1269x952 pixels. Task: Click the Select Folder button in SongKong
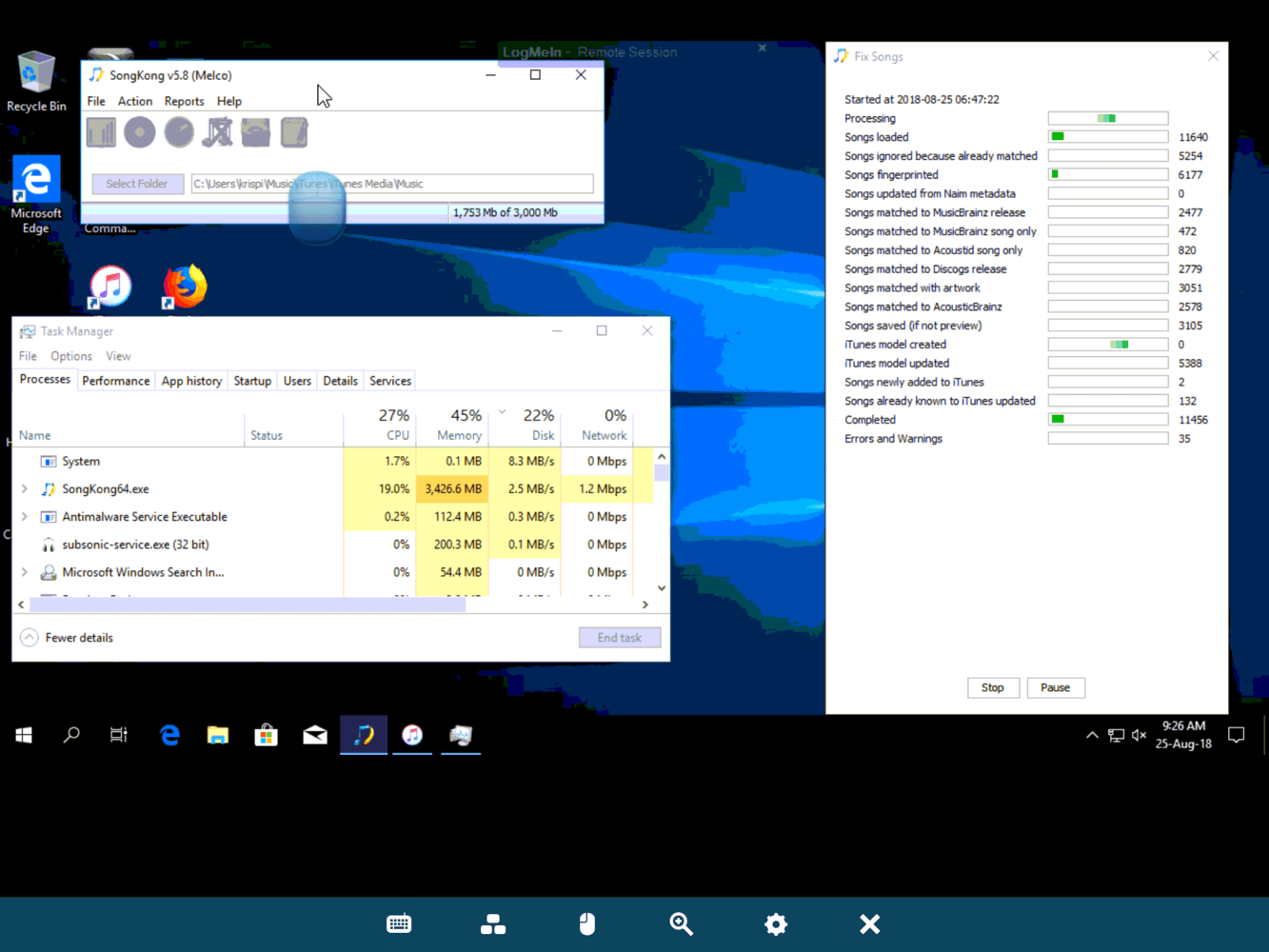click(x=137, y=184)
